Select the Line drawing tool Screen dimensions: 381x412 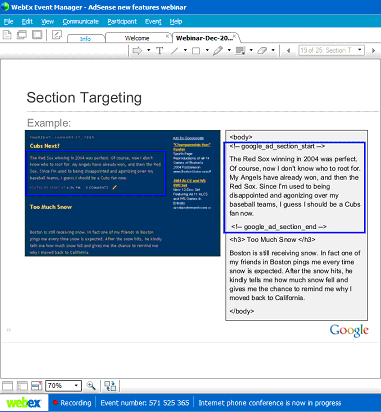pos(175,51)
